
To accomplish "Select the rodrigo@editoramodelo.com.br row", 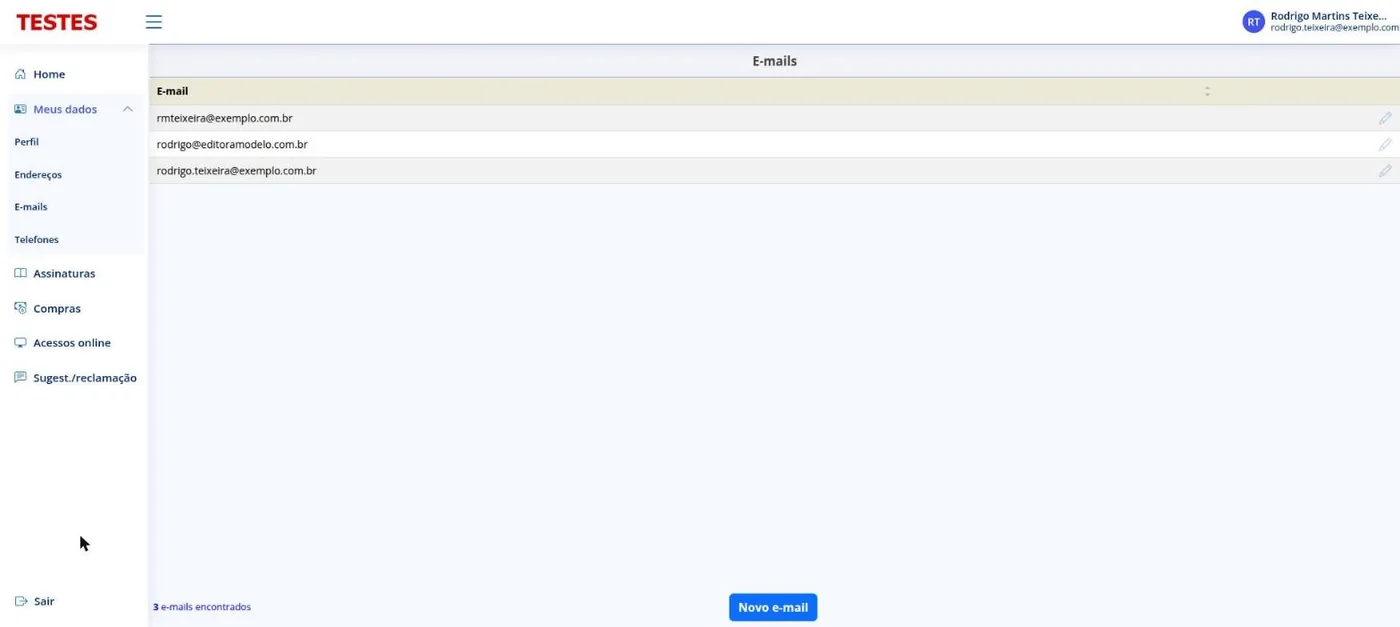I will (x=774, y=144).
